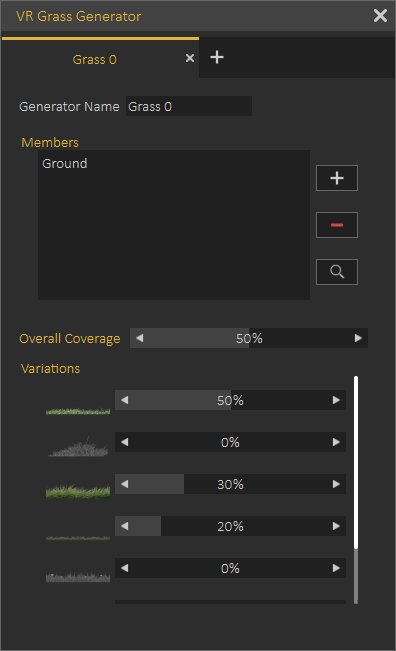Increase Overall Coverage with right arrow
This screenshot has height=651, width=396.
coord(358,338)
